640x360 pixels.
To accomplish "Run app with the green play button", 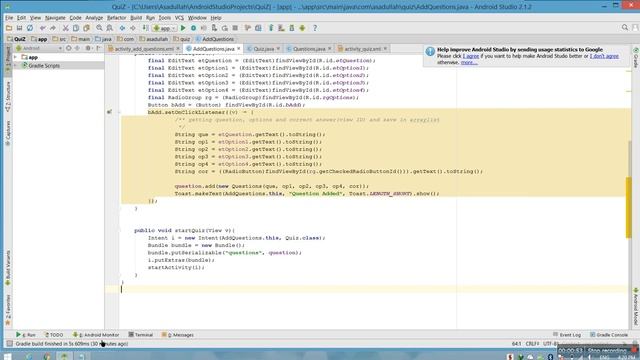I will click(x=183, y=28).
